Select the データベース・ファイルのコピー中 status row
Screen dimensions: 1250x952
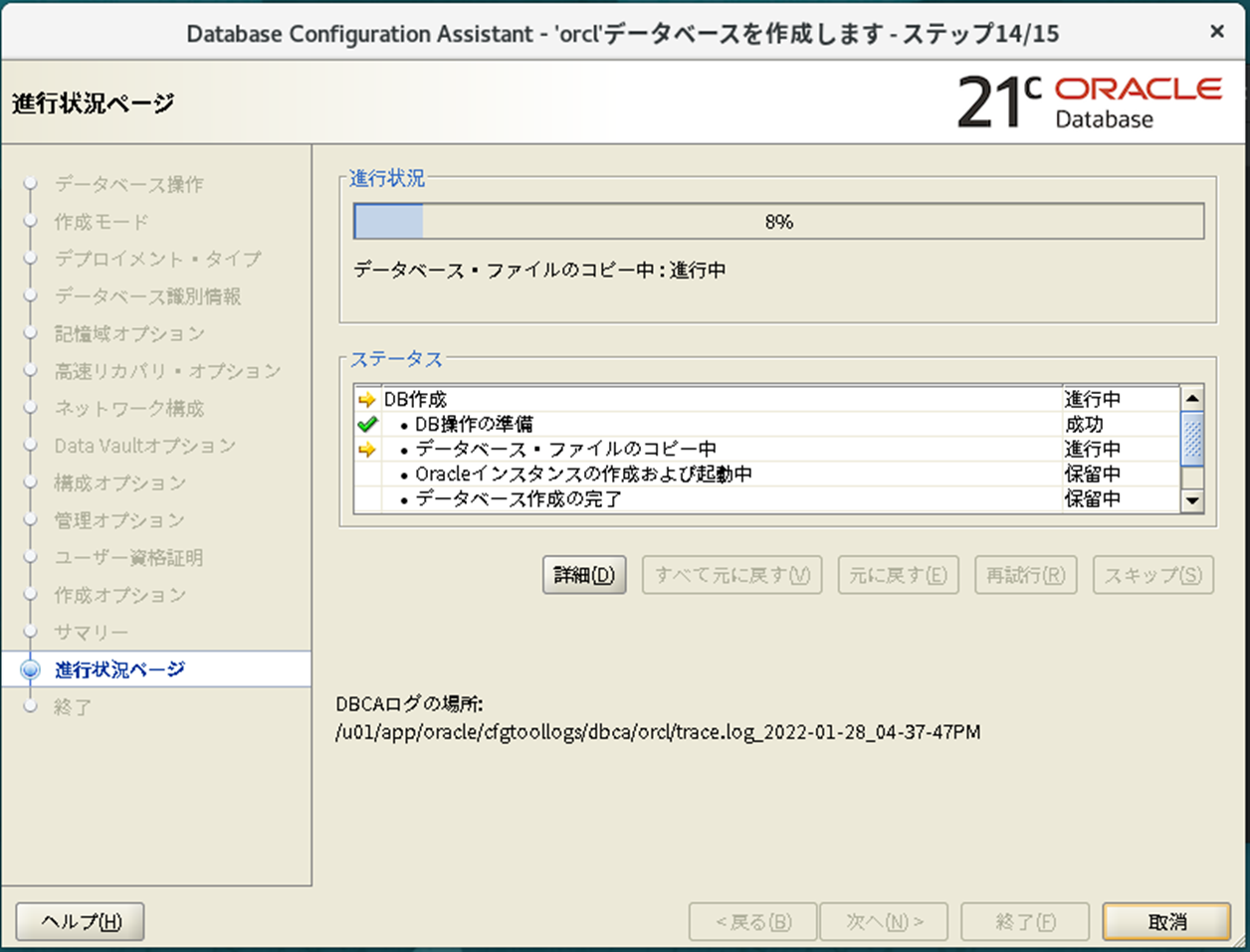766,450
